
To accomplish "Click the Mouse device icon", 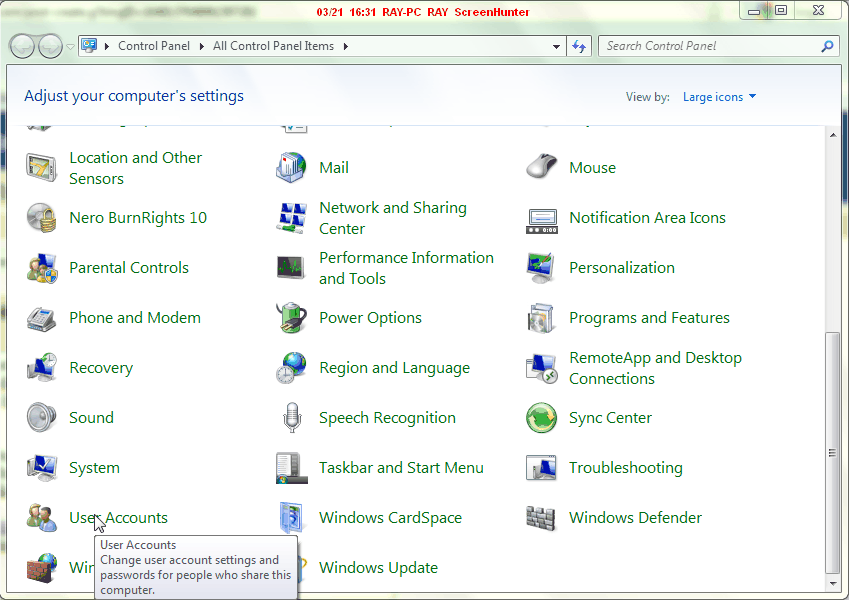I will click(x=541, y=166).
